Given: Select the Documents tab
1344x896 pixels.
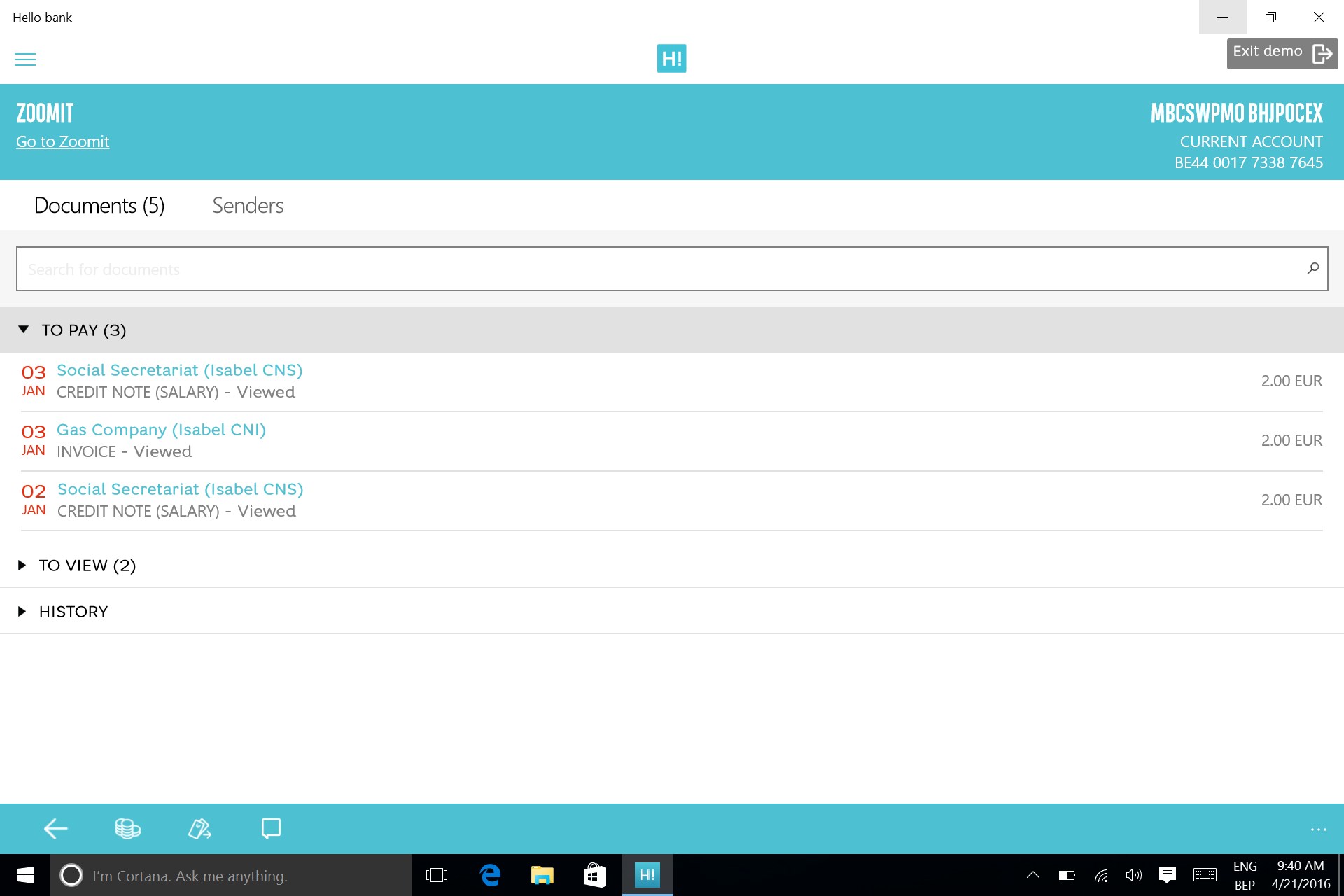Looking at the screenshot, I should click(99, 205).
